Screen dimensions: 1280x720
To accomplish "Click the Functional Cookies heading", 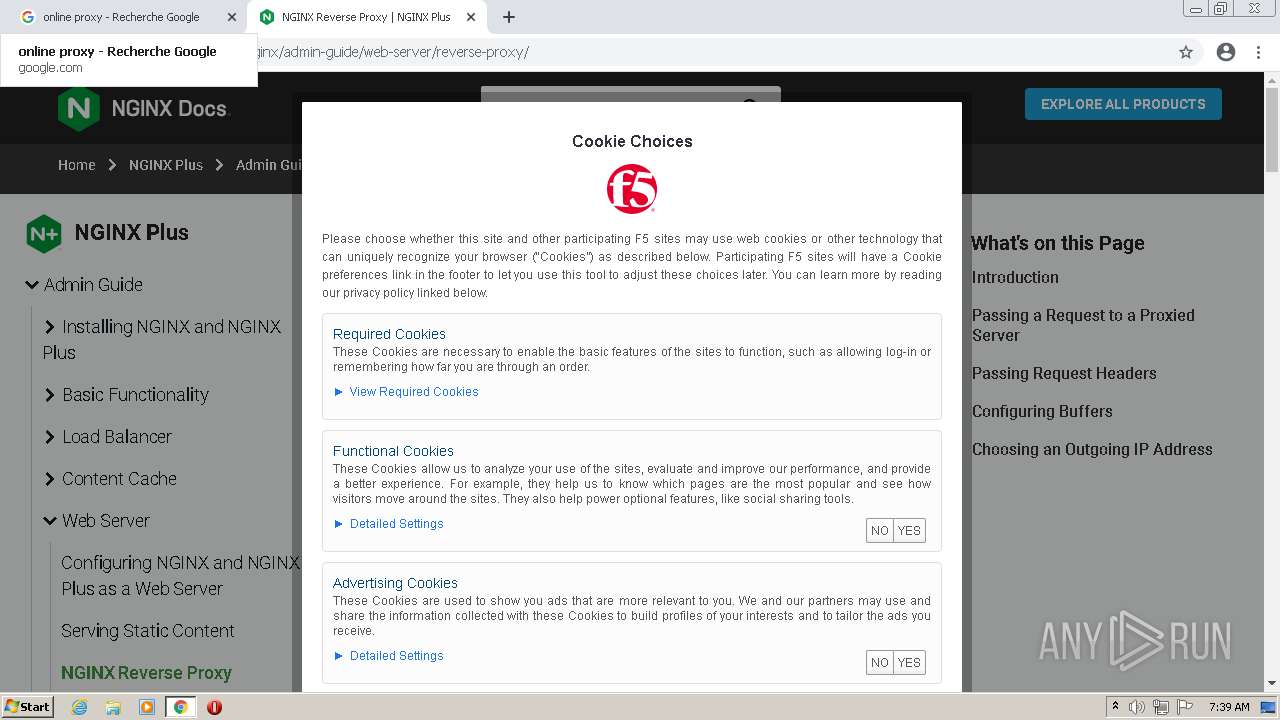I will [x=393, y=451].
